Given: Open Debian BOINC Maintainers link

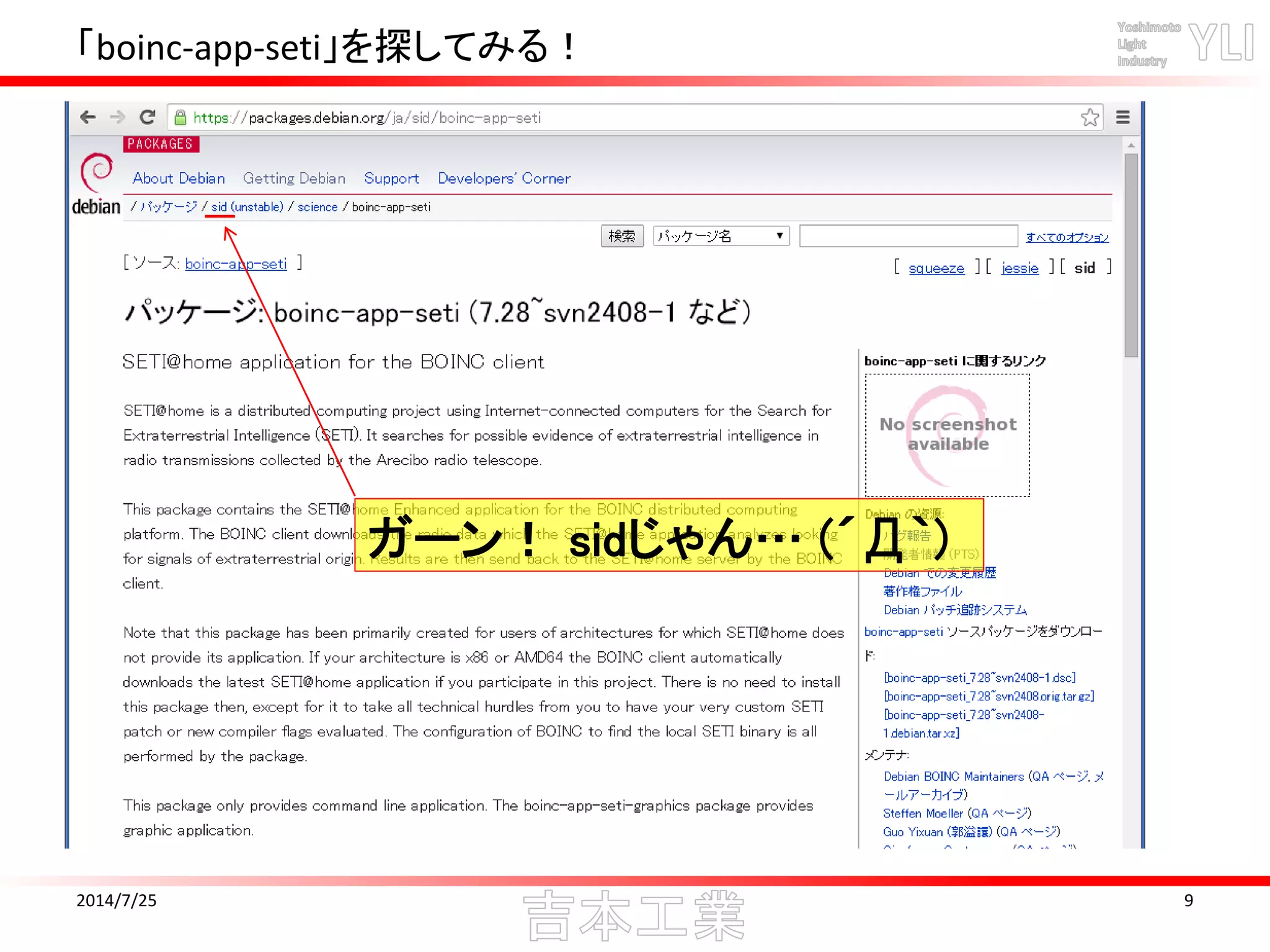Looking at the screenshot, I should coord(954,777).
